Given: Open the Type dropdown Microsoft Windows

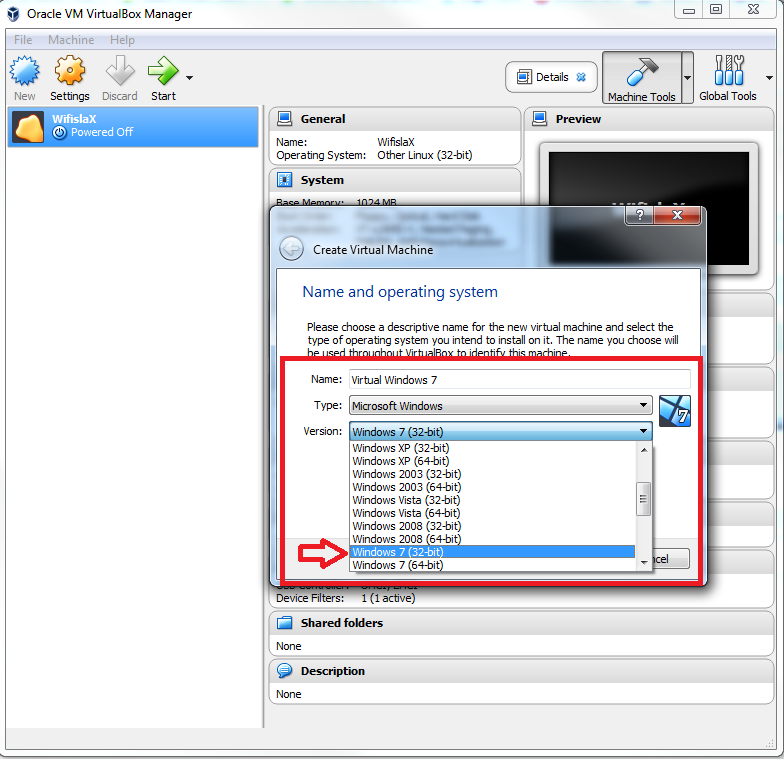Looking at the screenshot, I should tap(500, 406).
